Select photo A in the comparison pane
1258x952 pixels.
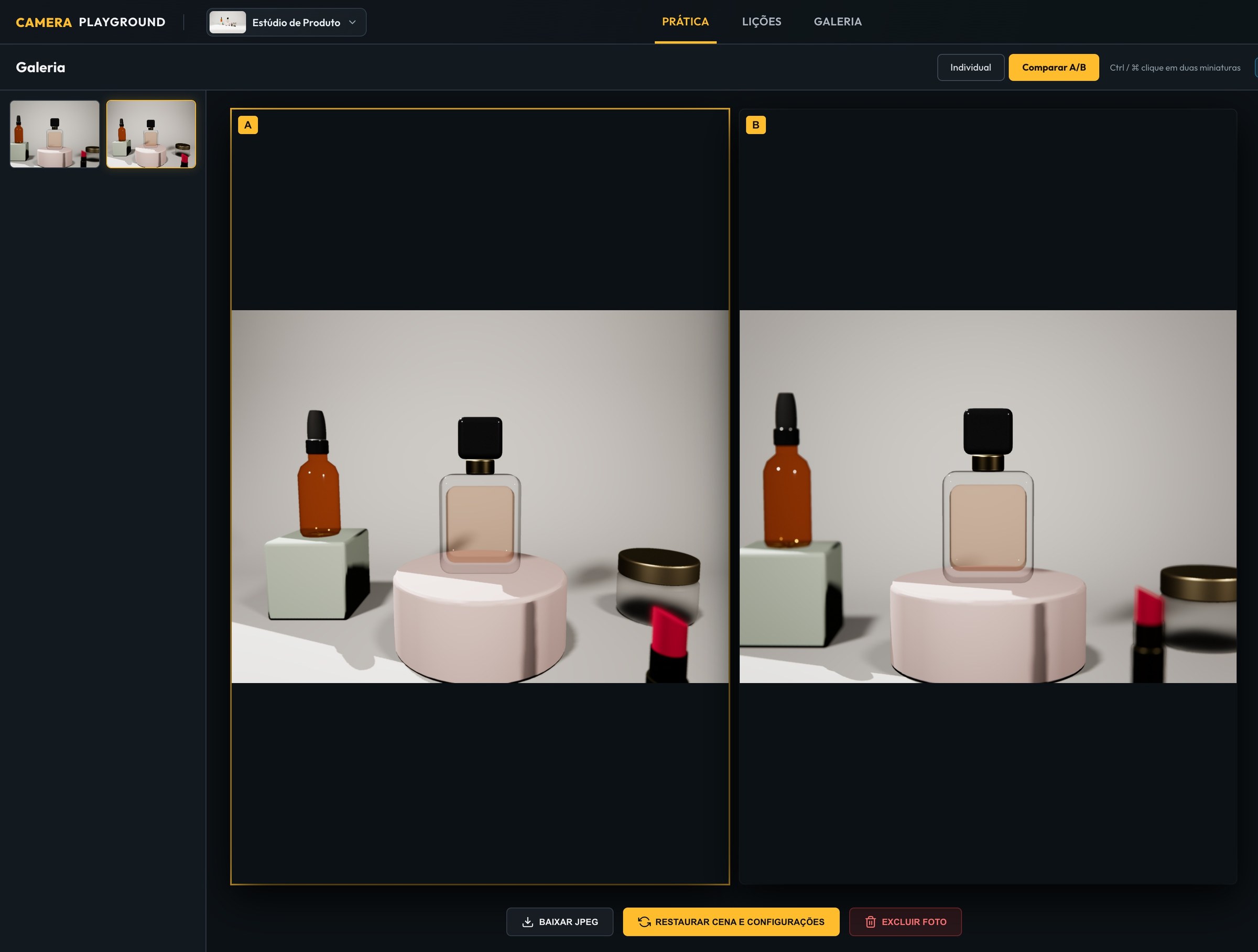pyautogui.click(x=480, y=496)
